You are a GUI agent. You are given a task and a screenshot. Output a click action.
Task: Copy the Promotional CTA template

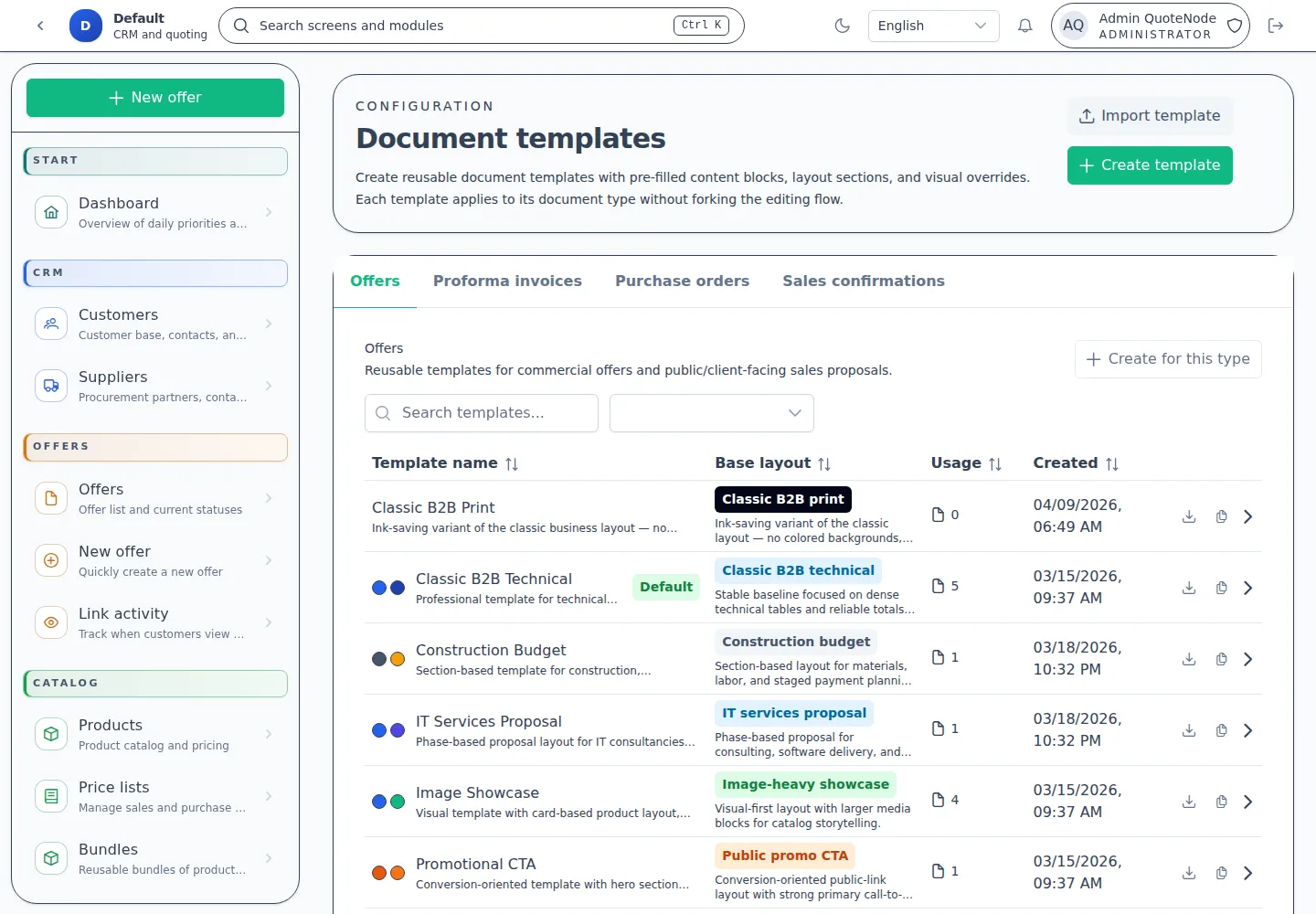click(x=1221, y=873)
